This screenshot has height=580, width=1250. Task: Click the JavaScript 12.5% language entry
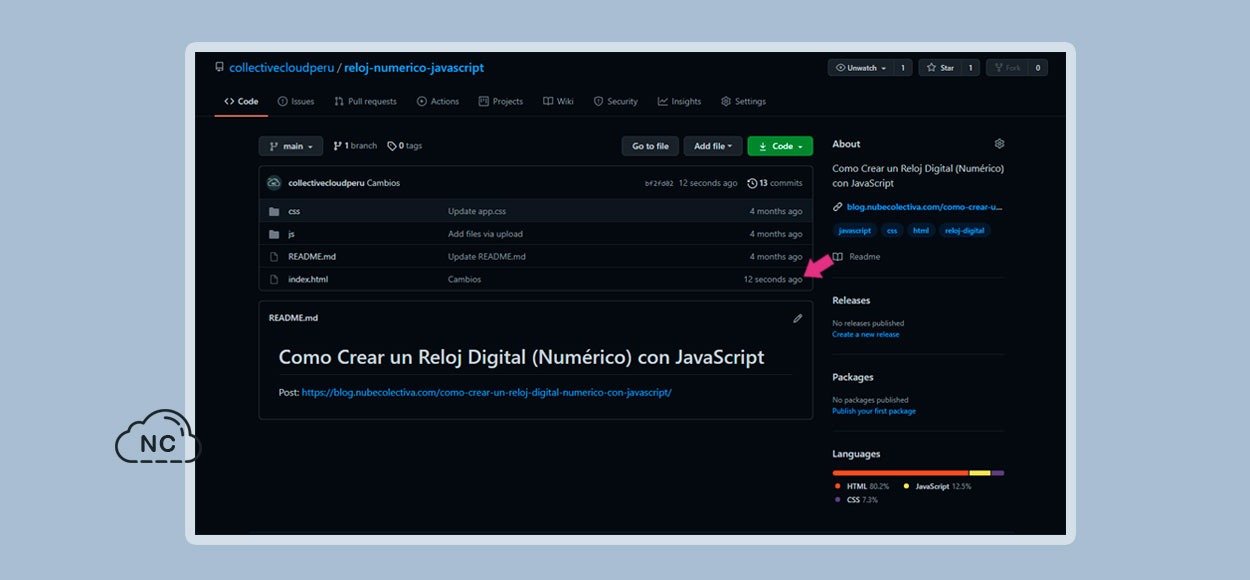coord(937,486)
